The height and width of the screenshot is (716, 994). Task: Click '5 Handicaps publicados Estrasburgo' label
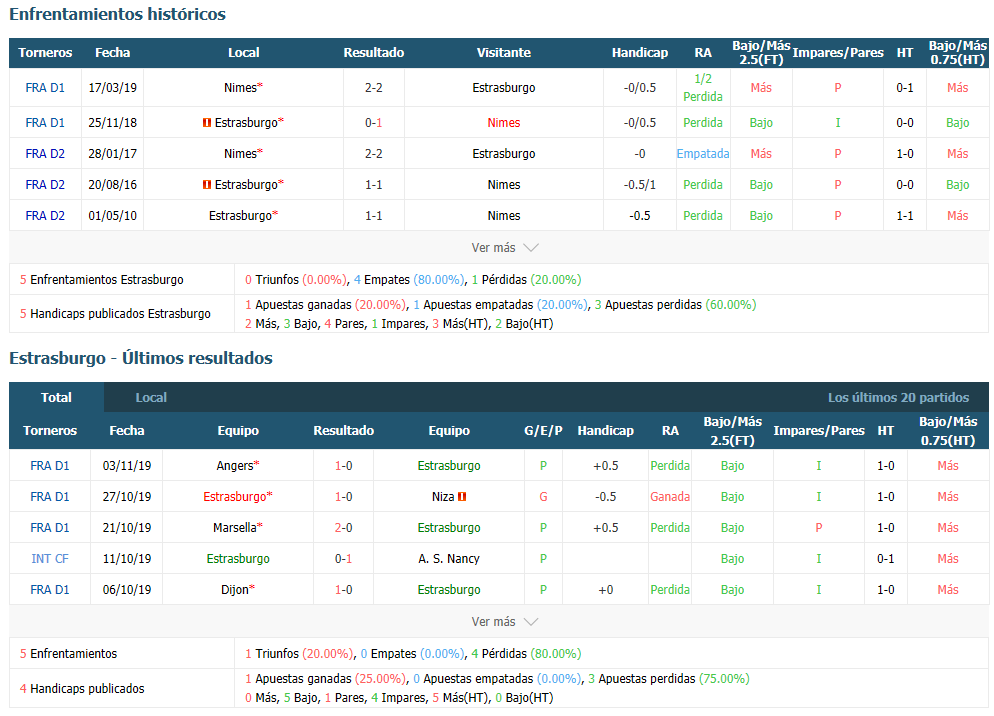115,314
